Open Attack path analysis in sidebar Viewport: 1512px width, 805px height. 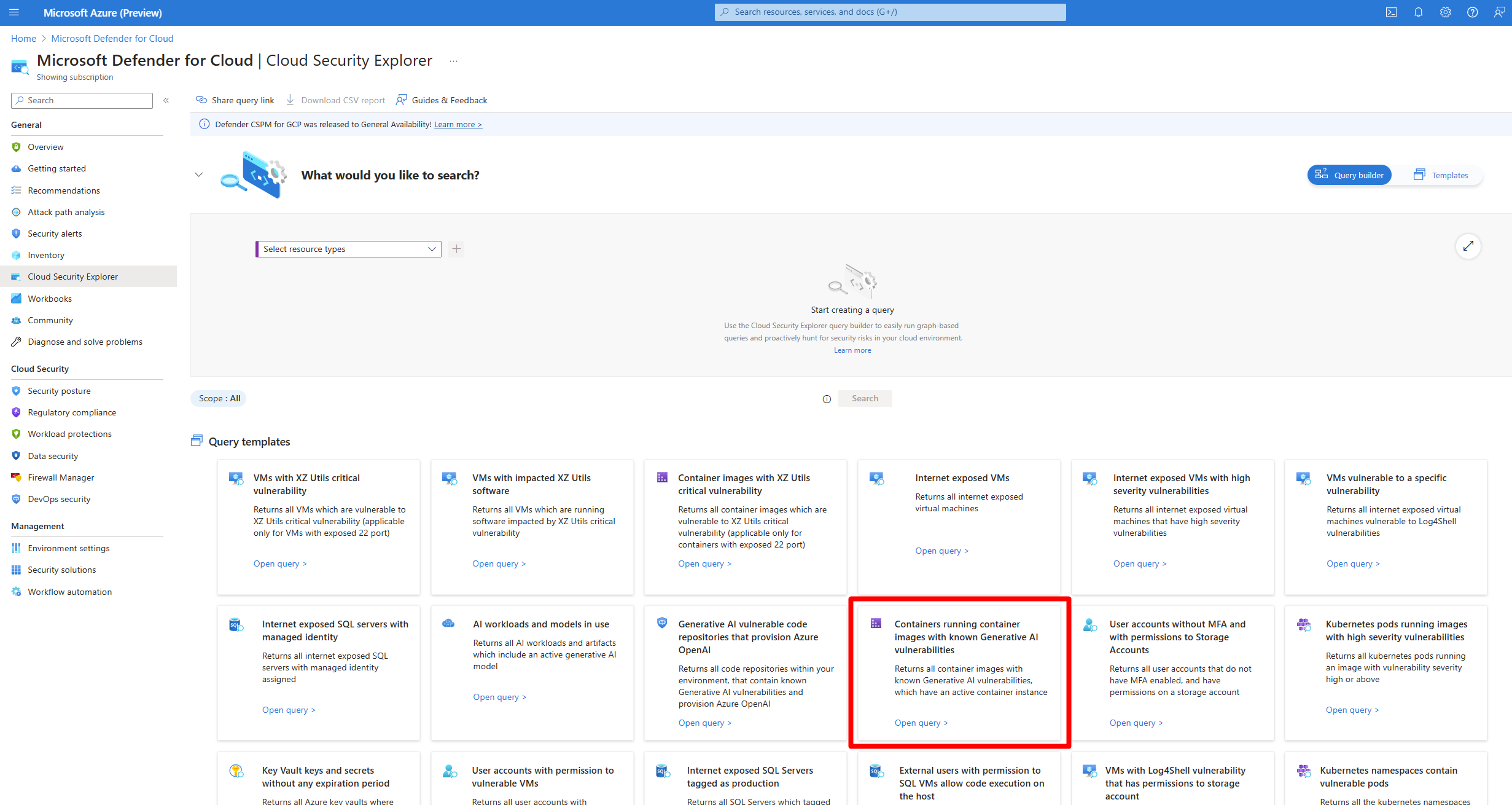tap(66, 212)
